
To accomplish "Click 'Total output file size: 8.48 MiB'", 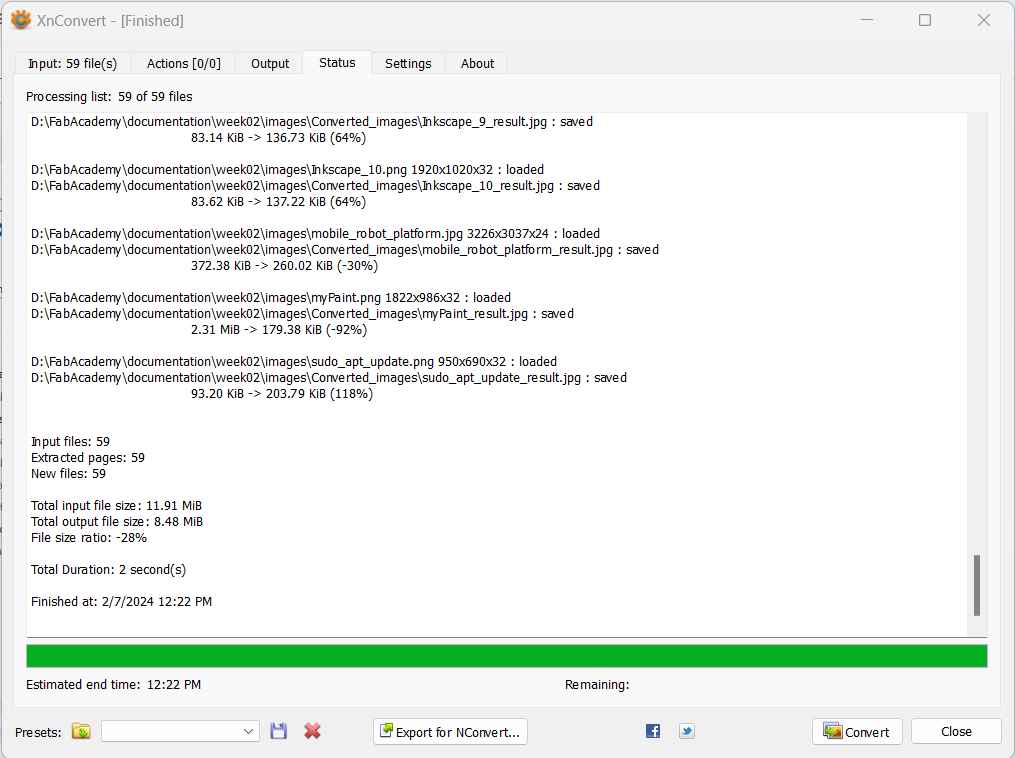I will pyautogui.click(x=117, y=522).
